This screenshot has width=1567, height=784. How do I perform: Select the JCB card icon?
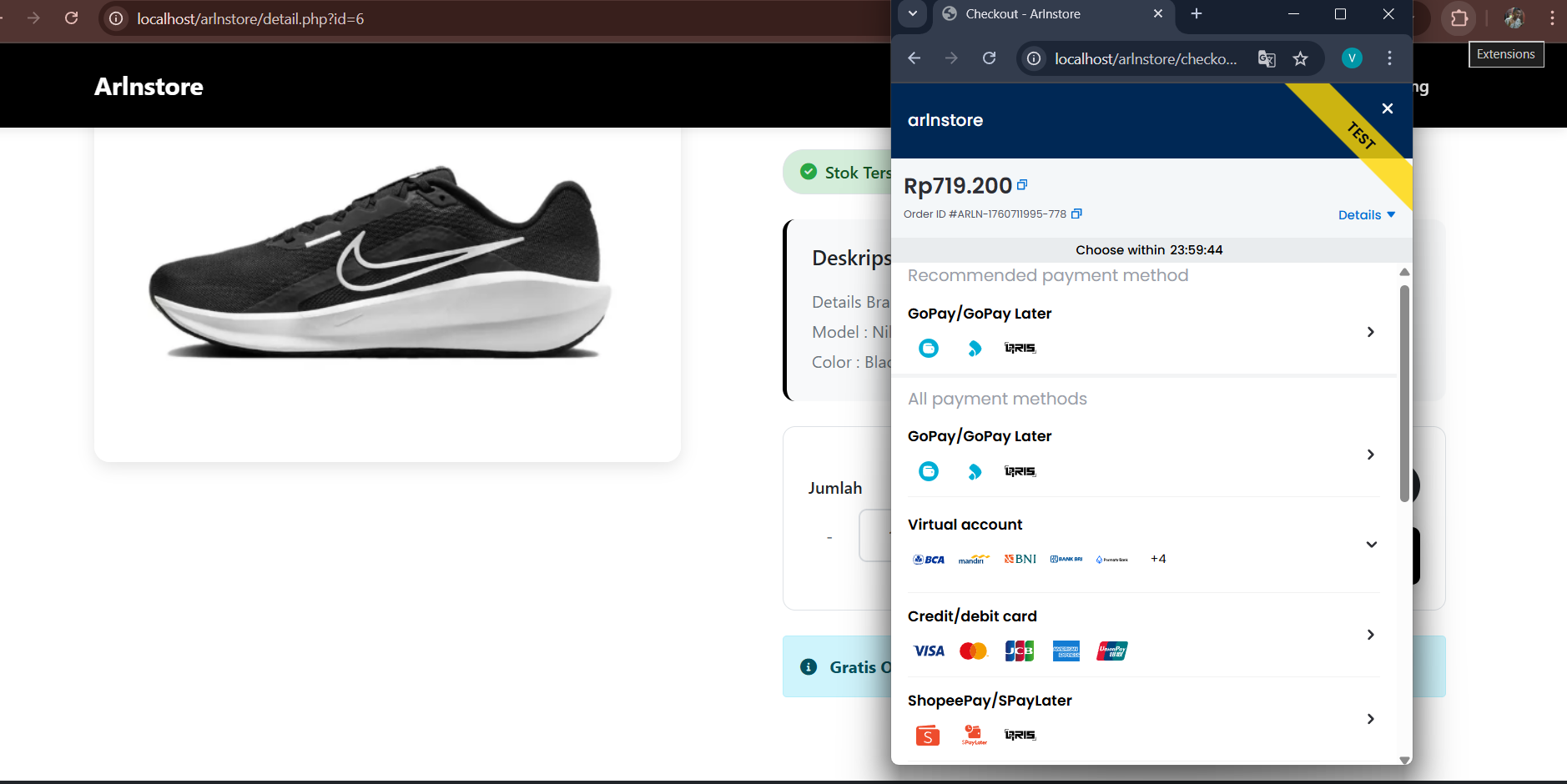1020,651
